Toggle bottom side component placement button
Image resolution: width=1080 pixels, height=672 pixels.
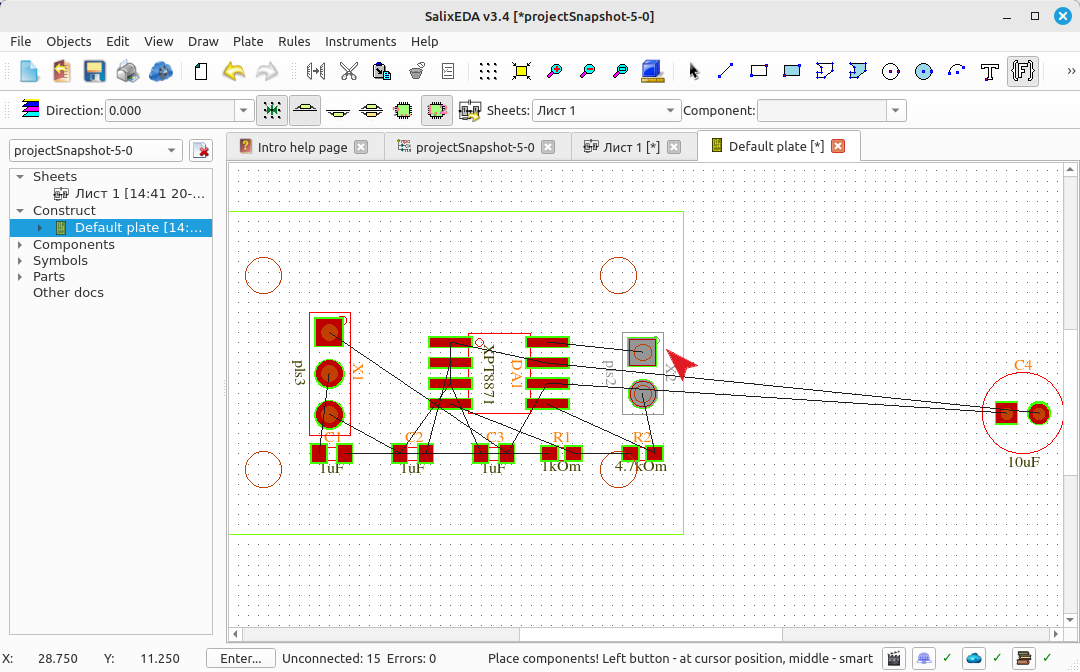(x=338, y=110)
